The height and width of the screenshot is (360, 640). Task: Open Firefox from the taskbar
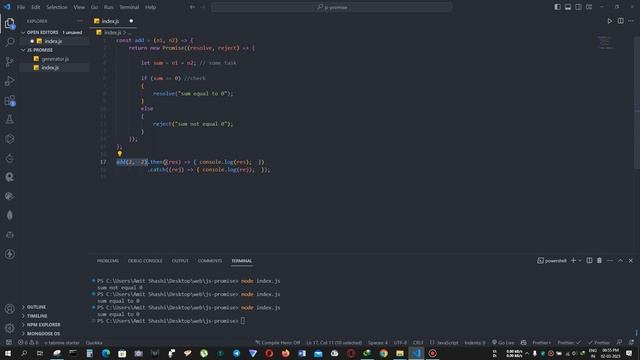pos(285,353)
